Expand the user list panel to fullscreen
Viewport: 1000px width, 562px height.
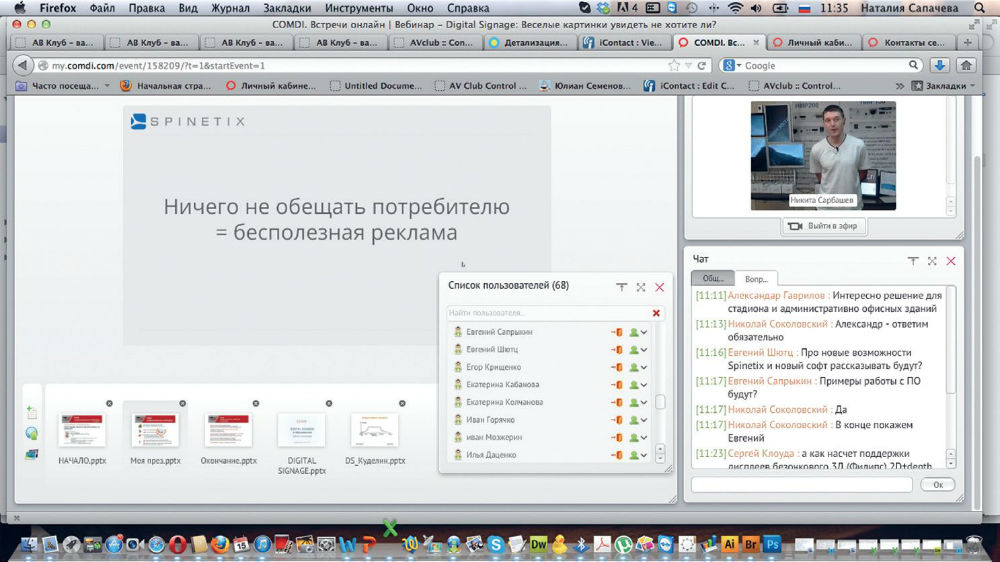(x=640, y=287)
